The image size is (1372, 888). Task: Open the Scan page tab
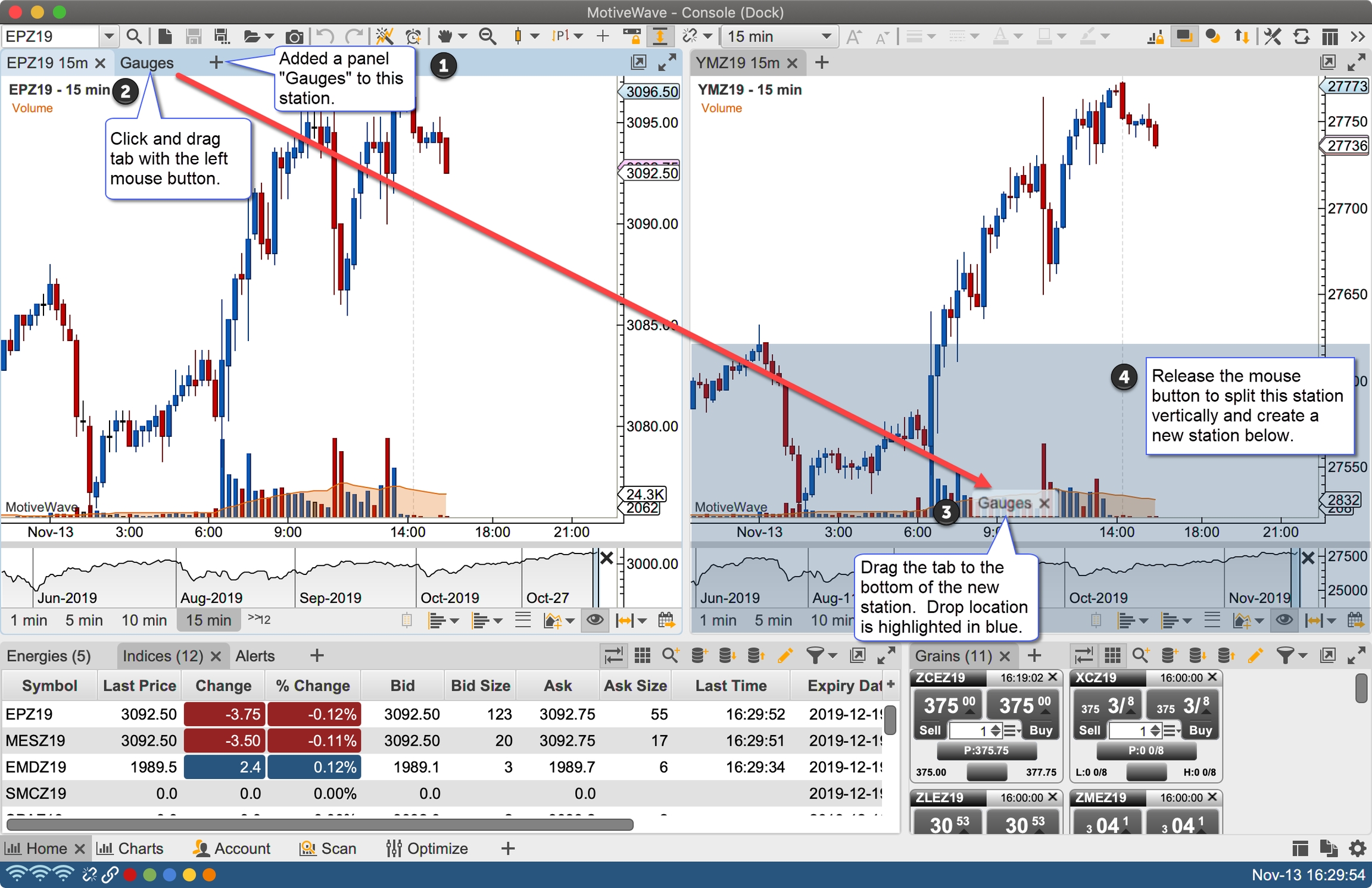(328, 848)
